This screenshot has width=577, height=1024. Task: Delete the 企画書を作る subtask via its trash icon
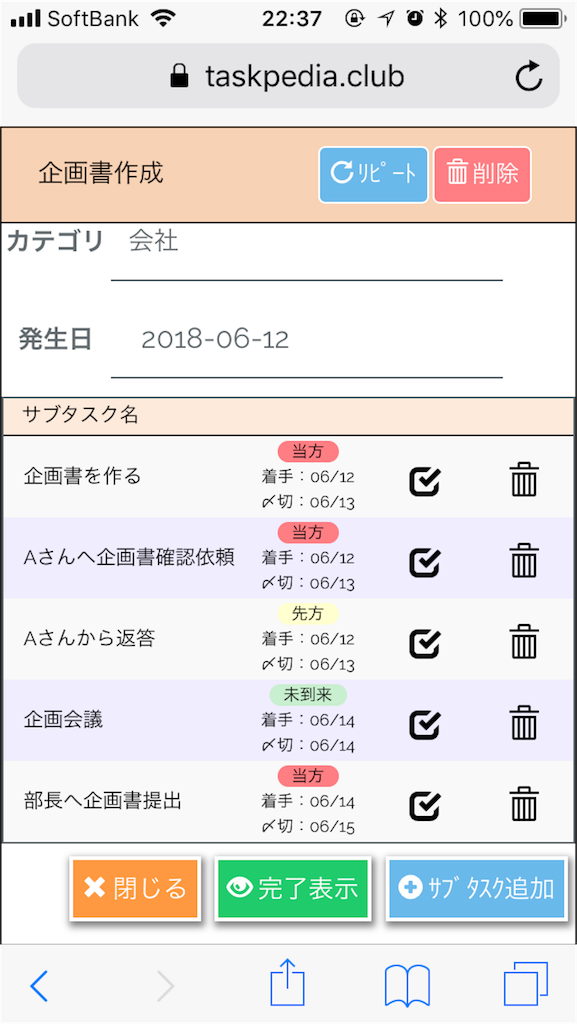click(x=524, y=480)
